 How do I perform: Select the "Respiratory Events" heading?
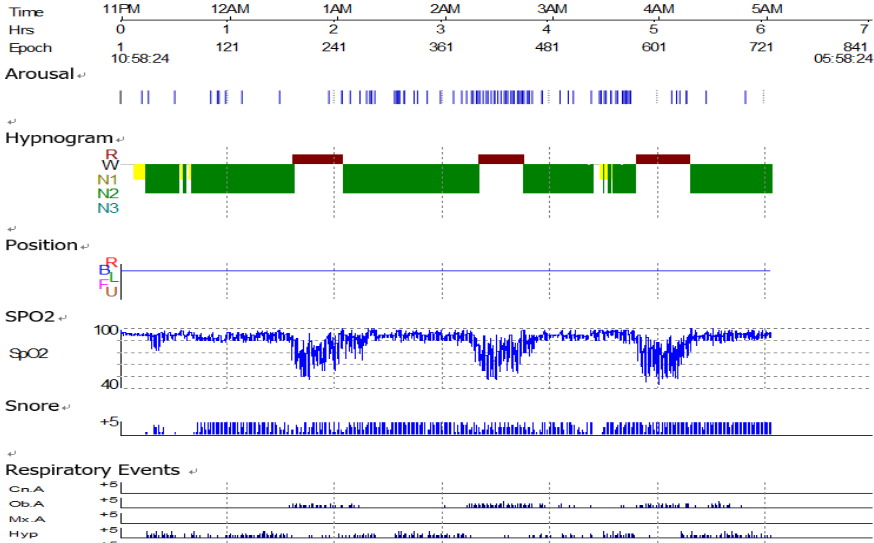tap(93, 470)
